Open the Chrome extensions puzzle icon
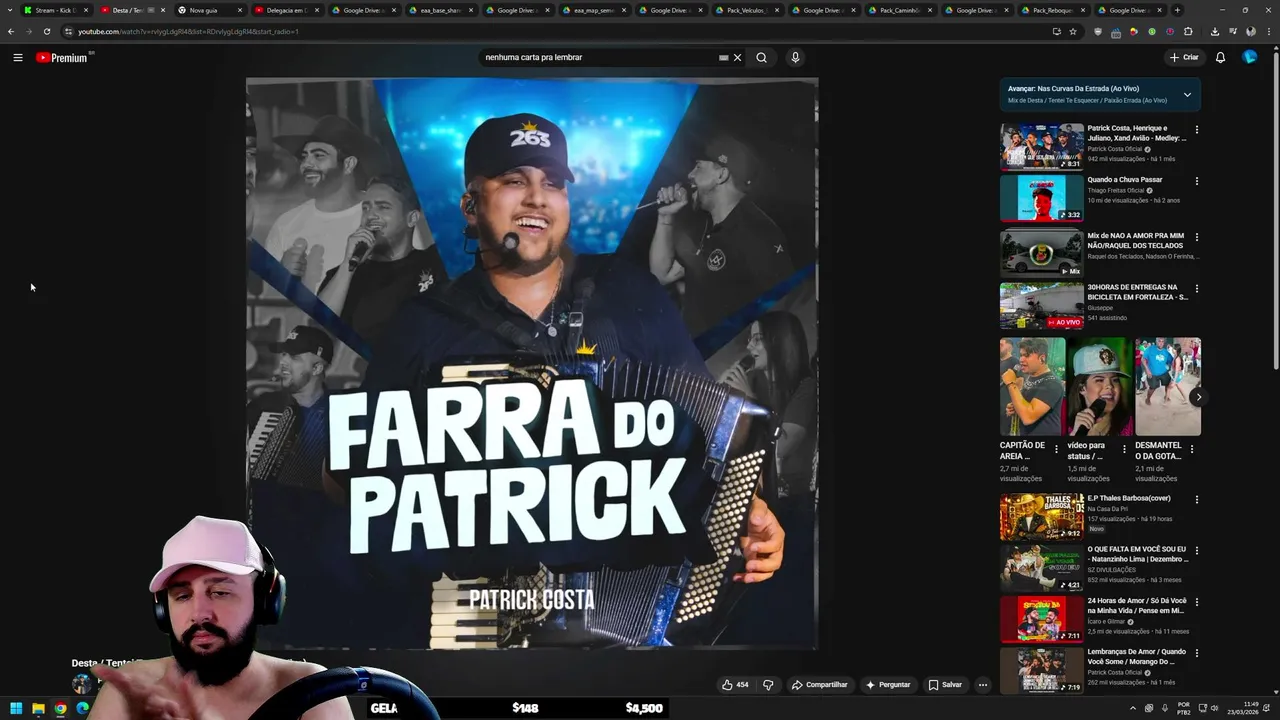1280x720 pixels. coord(1188,31)
